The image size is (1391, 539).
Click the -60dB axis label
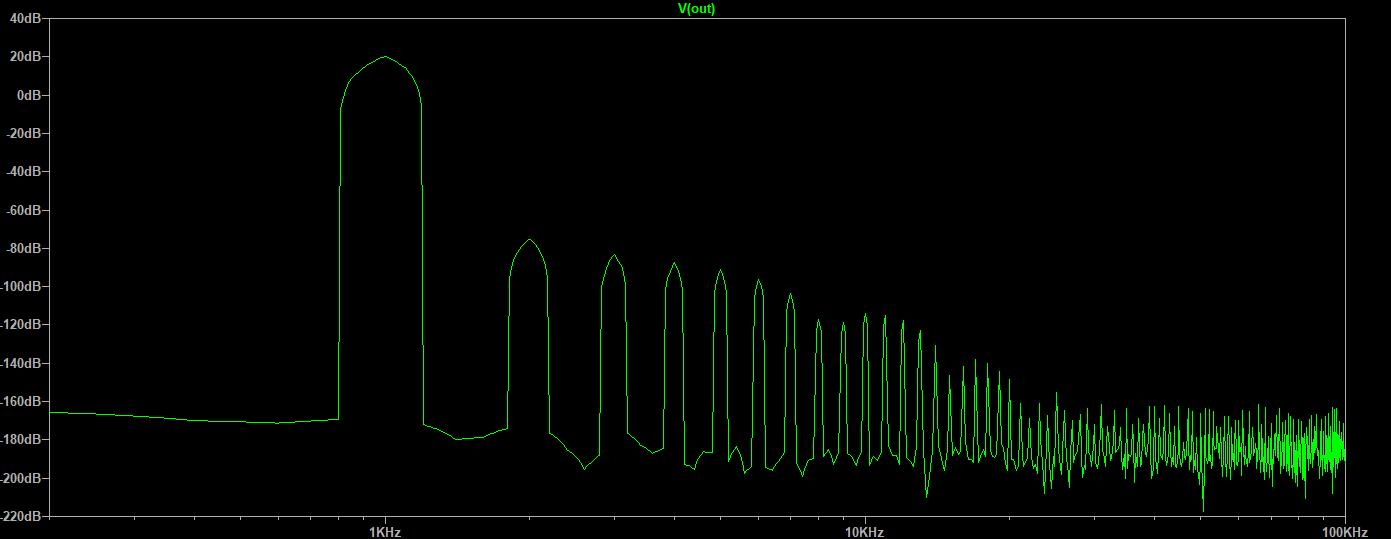(23, 210)
